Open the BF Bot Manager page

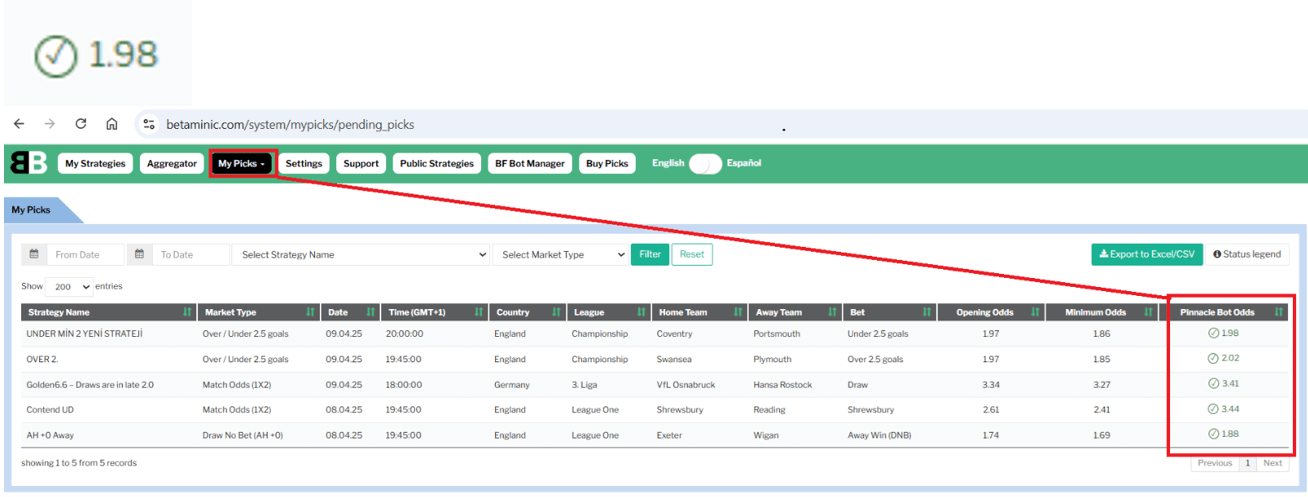(x=530, y=163)
